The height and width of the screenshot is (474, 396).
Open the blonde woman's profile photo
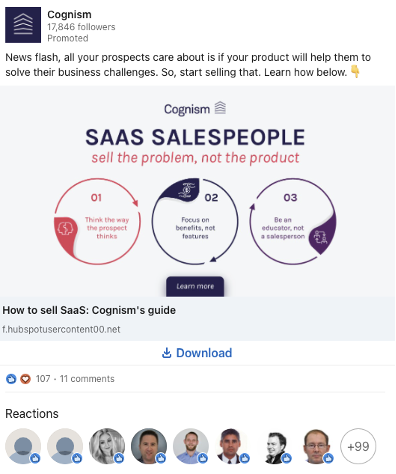click(x=107, y=446)
